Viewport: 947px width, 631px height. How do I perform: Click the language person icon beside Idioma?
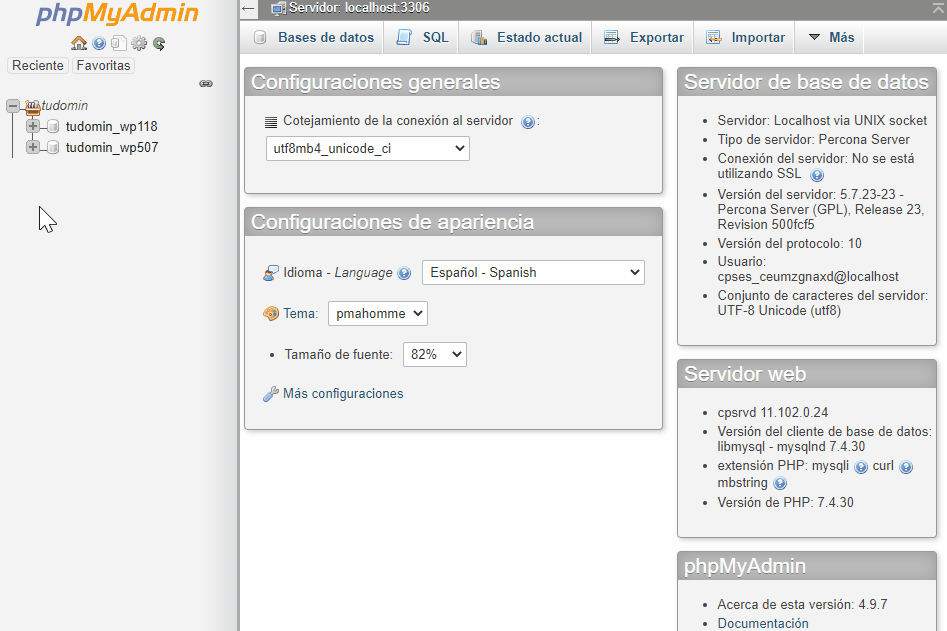[x=271, y=274]
